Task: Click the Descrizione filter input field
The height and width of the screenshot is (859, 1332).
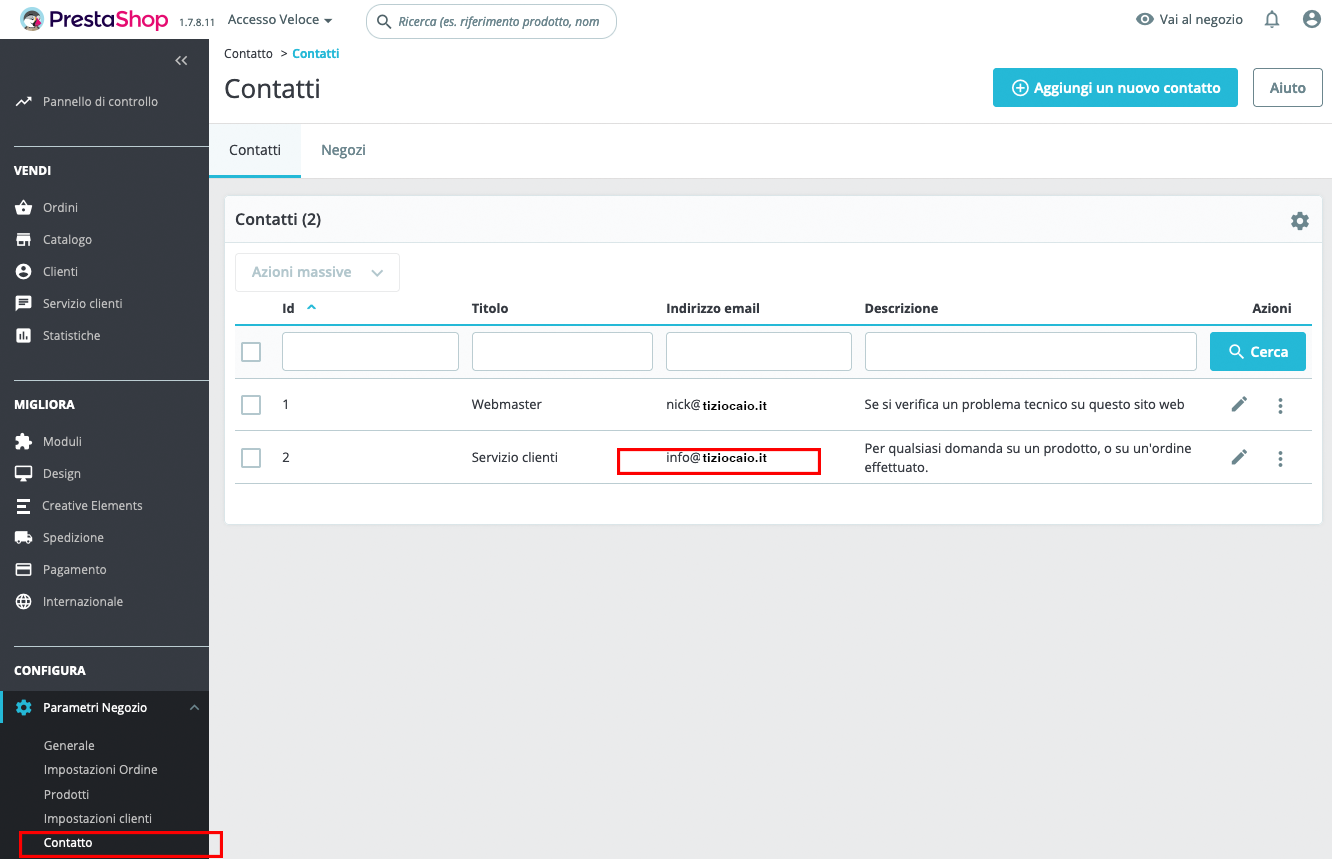Action: [x=1031, y=352]
